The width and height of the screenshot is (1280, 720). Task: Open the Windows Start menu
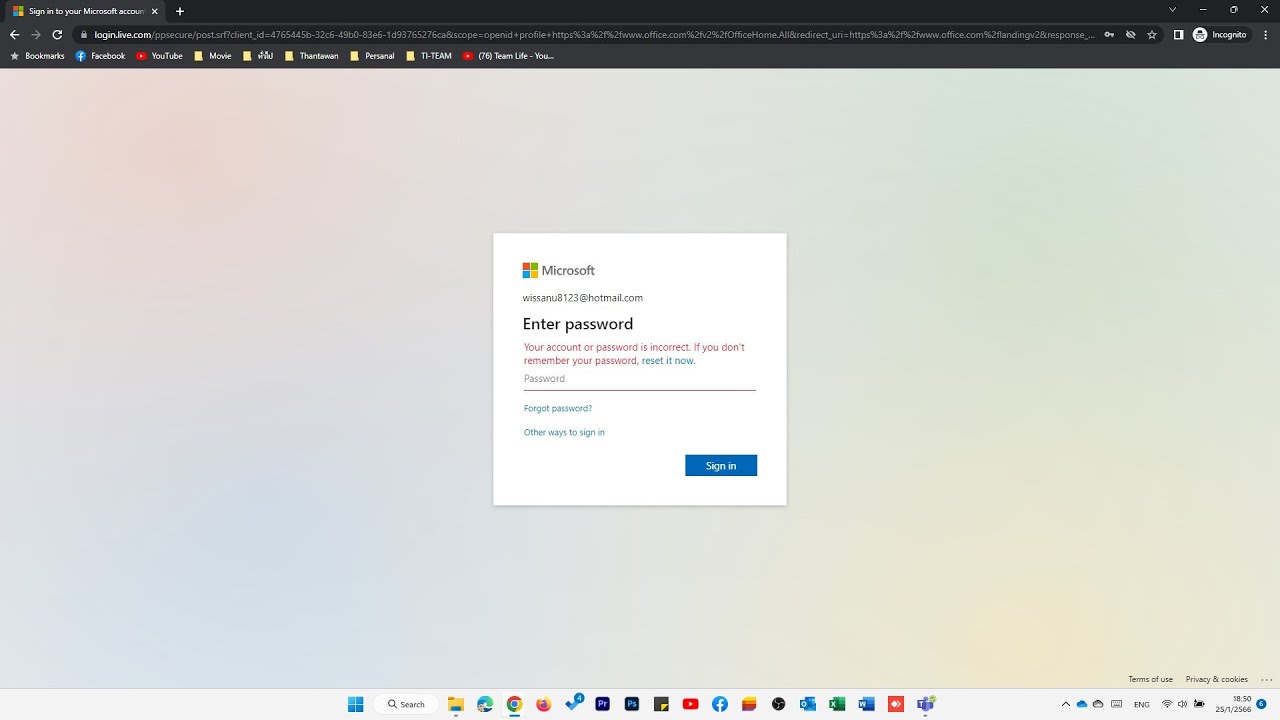click(x=356, y=704)
